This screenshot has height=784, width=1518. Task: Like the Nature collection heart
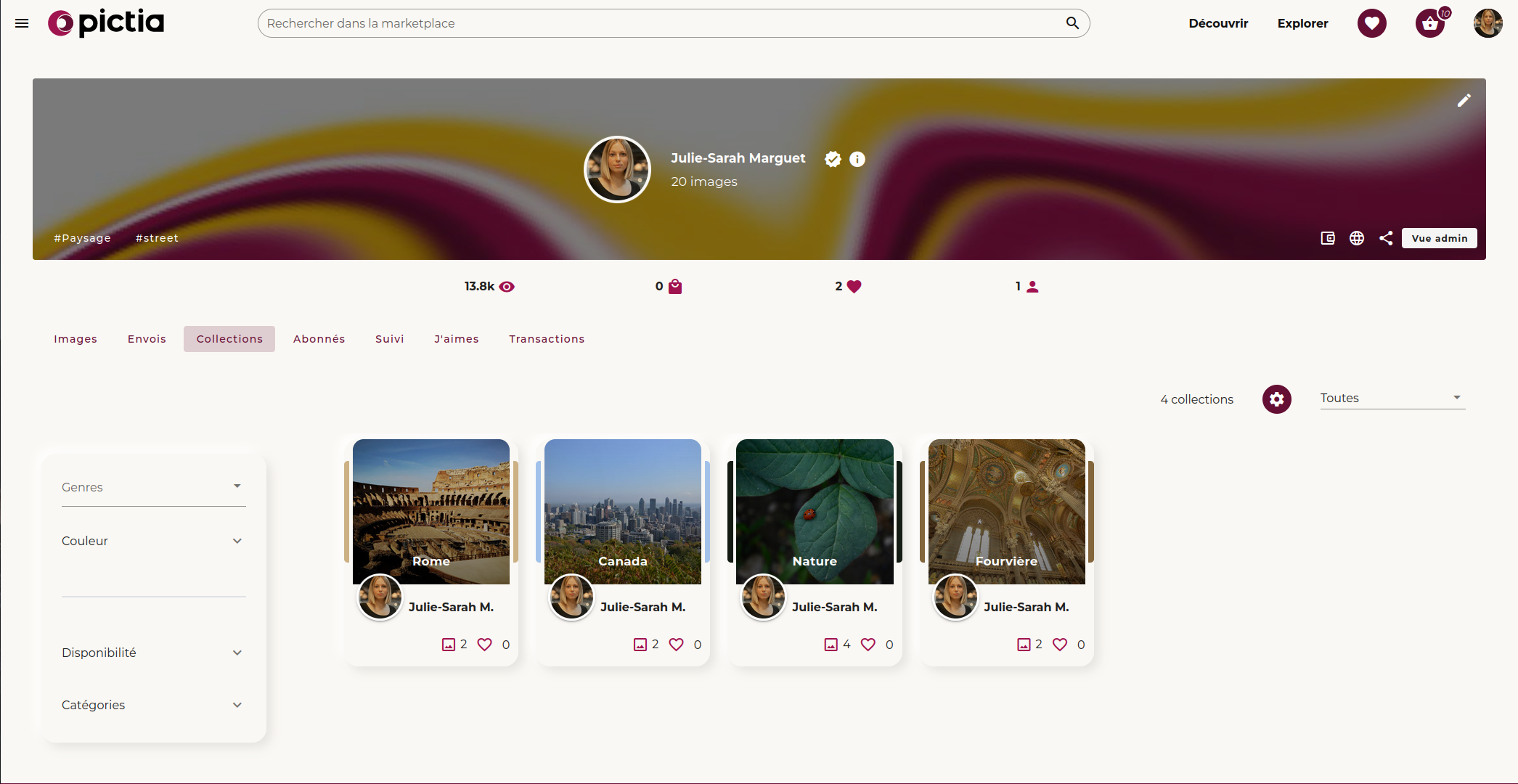(868, 645)
